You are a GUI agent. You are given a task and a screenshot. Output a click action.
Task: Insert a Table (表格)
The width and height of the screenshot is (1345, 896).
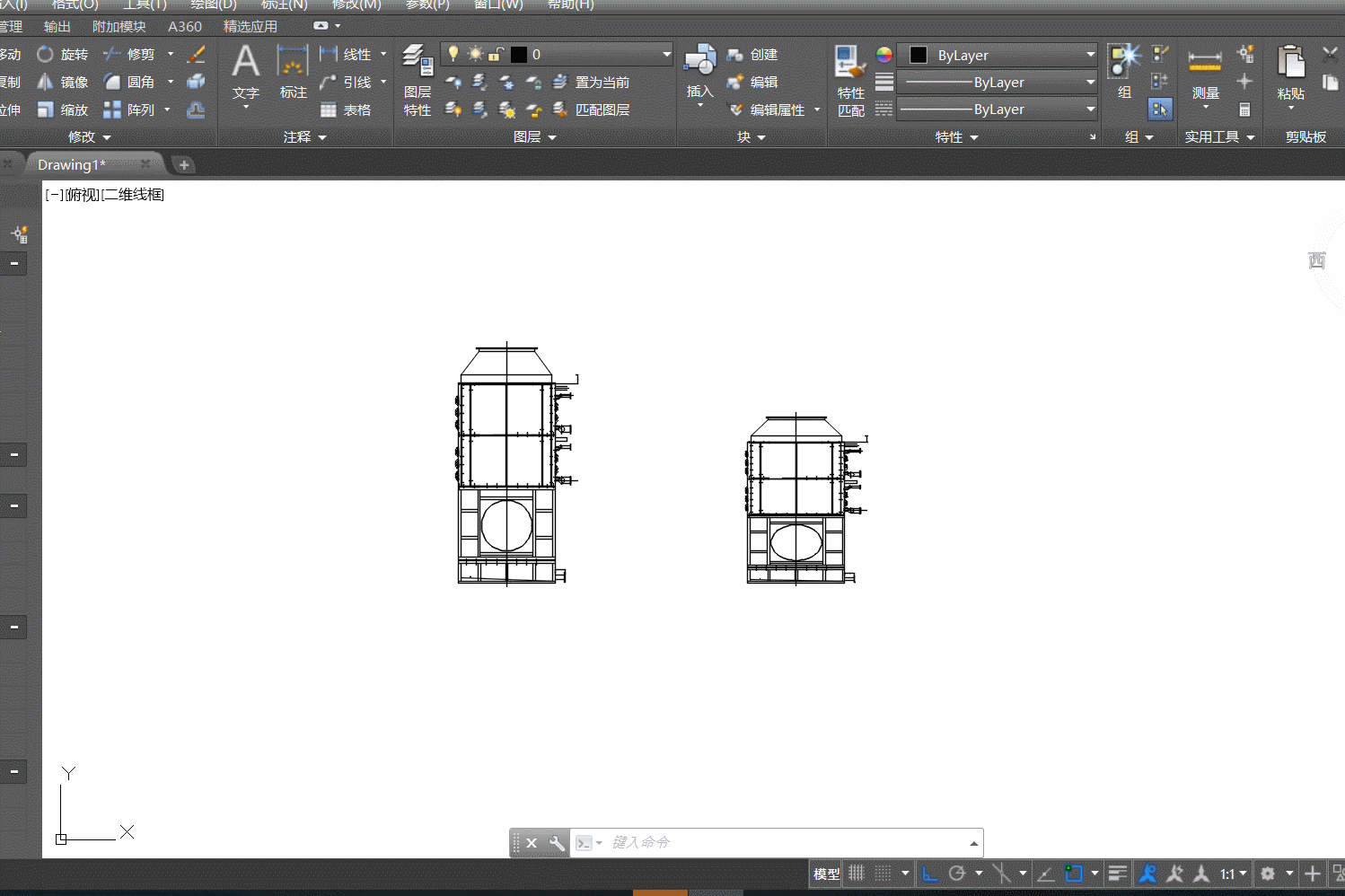[x=346, y=110]
